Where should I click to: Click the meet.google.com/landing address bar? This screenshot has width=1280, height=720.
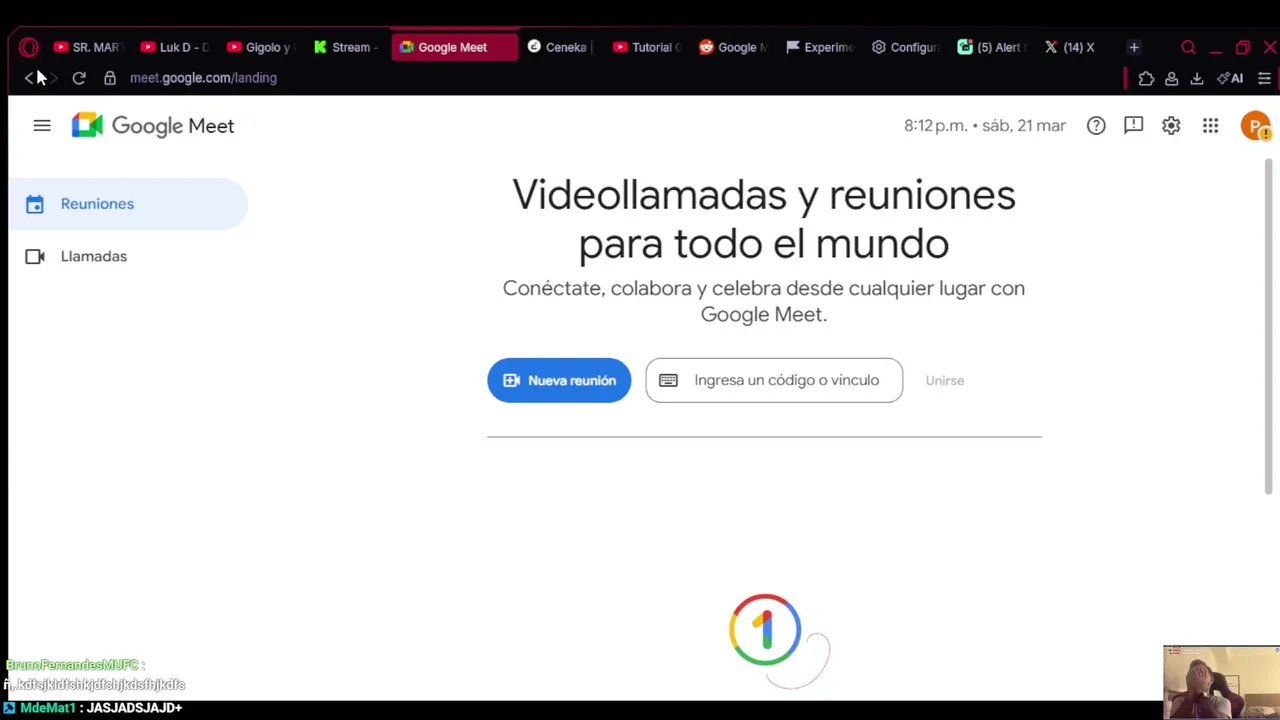coord(203,78)
